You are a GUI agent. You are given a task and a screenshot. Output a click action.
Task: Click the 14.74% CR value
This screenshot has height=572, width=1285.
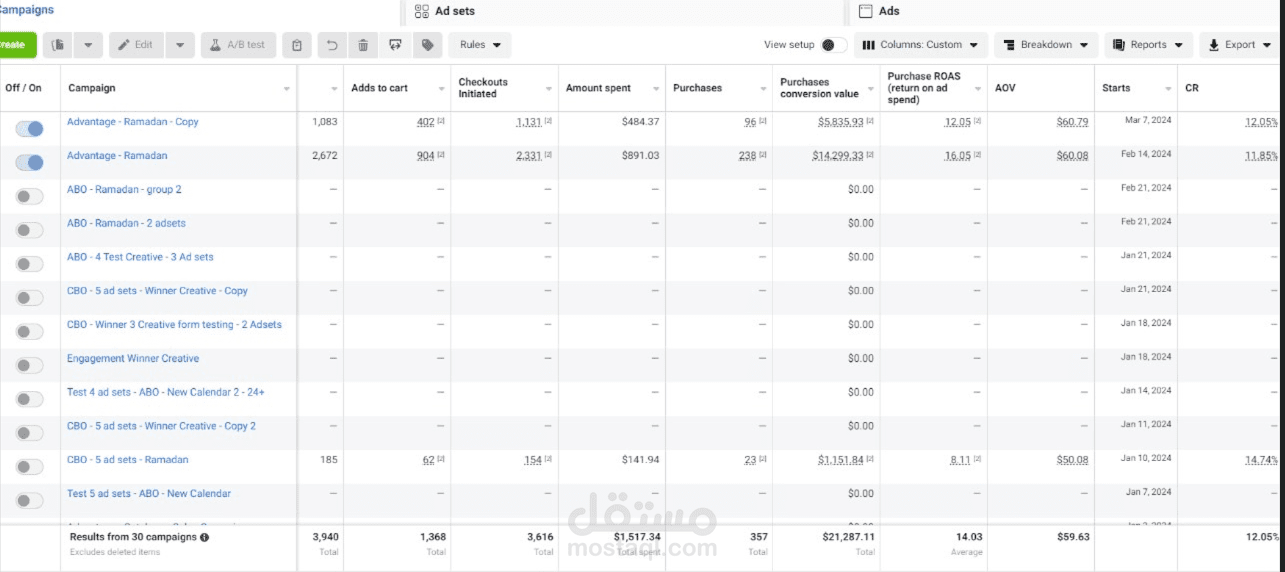pos(1261,460)
